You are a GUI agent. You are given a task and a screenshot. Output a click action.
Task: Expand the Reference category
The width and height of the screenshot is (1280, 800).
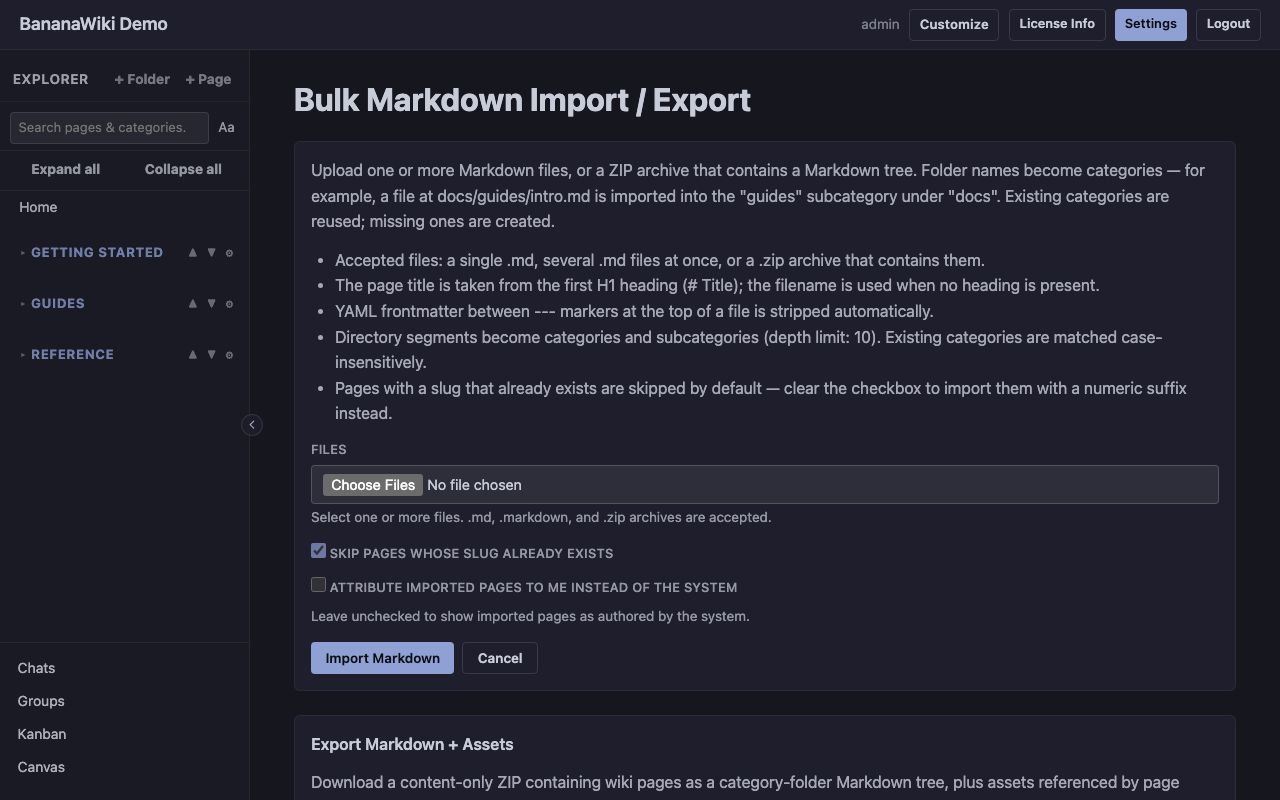23,355
